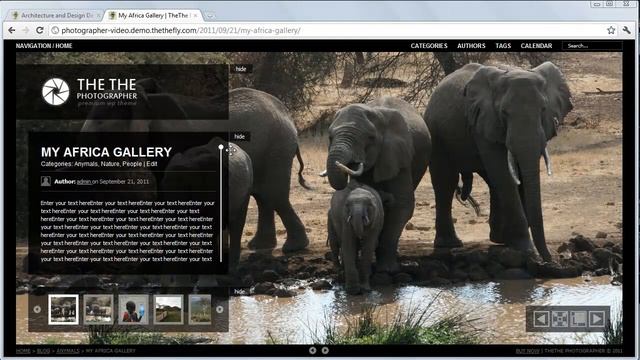640x360 pixels.
Task: Bookmark this page with the star
Action: pyautogui.click(x=611, y=30)
